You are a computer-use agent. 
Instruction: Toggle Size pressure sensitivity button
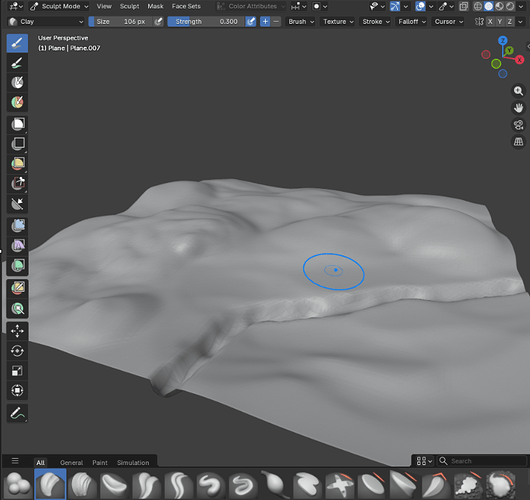pos(158,22)
